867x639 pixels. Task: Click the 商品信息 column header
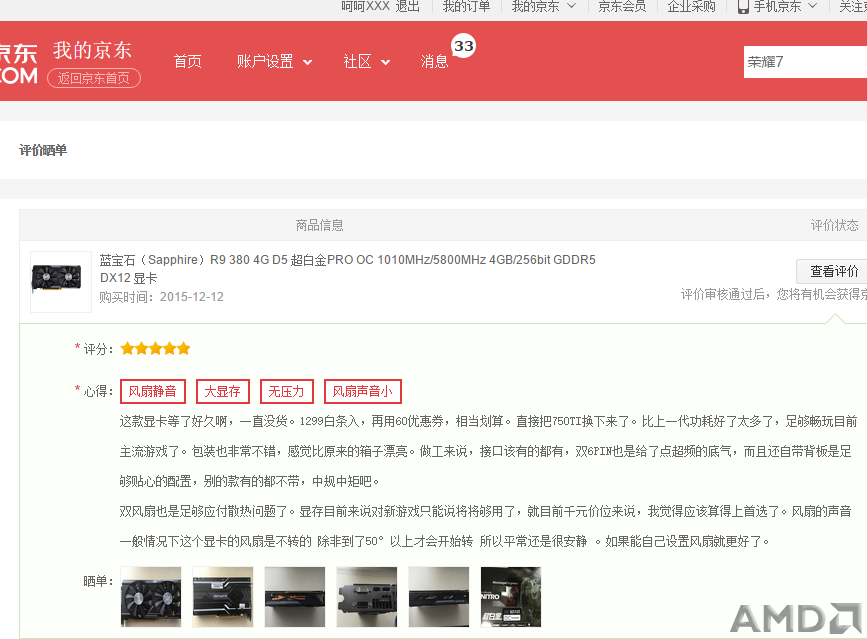[x=320, y=225]
